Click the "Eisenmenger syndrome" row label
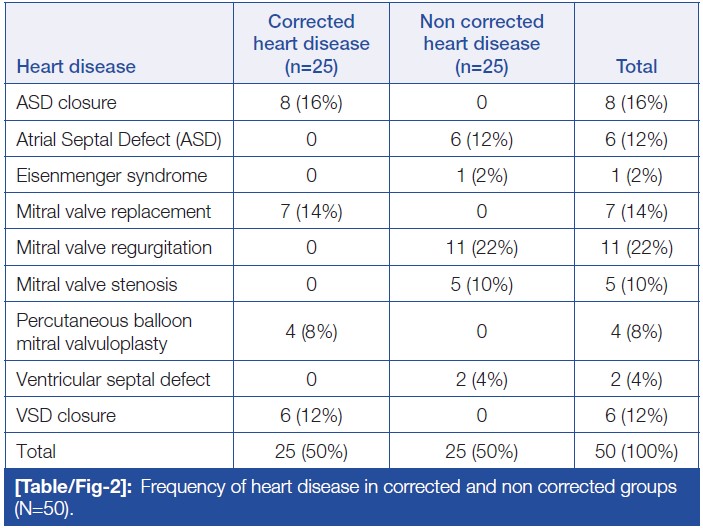Viewport: 703px width, 528px height. pyautogui.click(x=112, y=175)
